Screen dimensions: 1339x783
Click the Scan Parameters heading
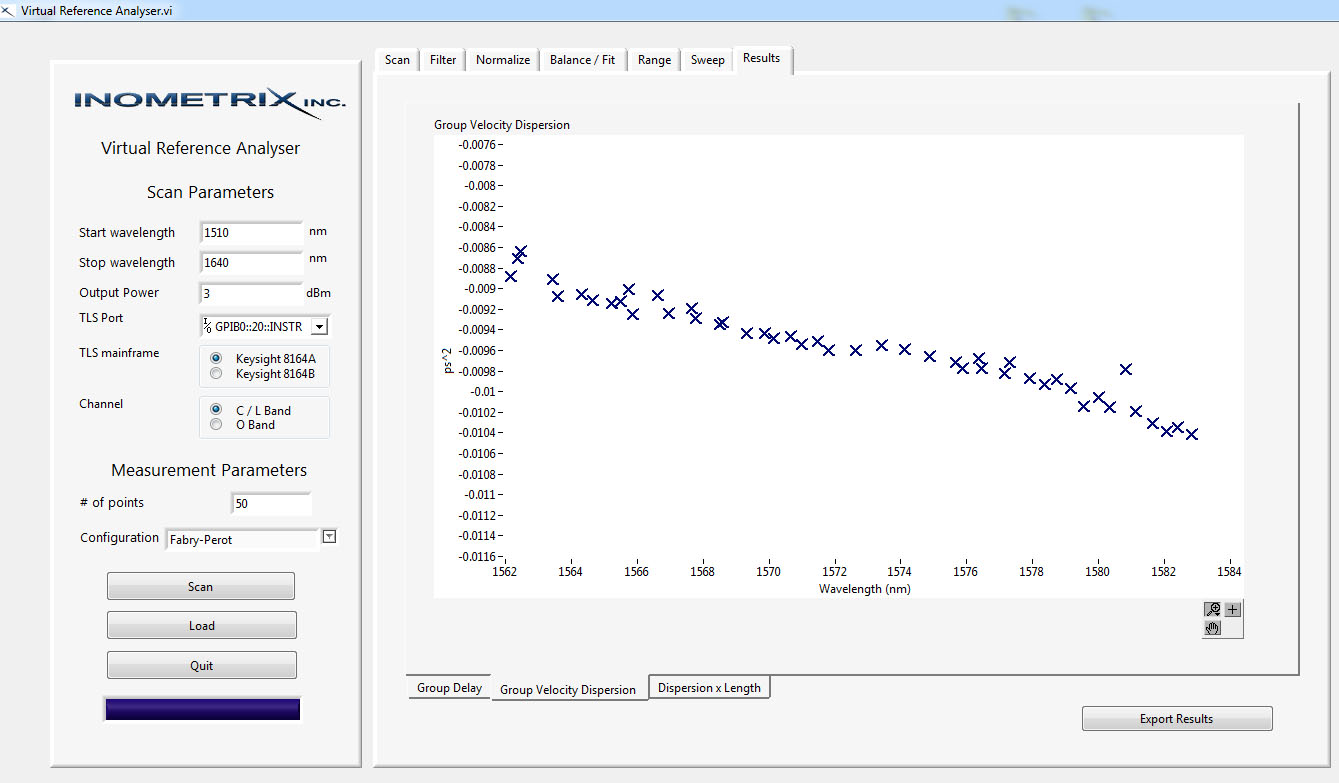click(x=210, y=192)
